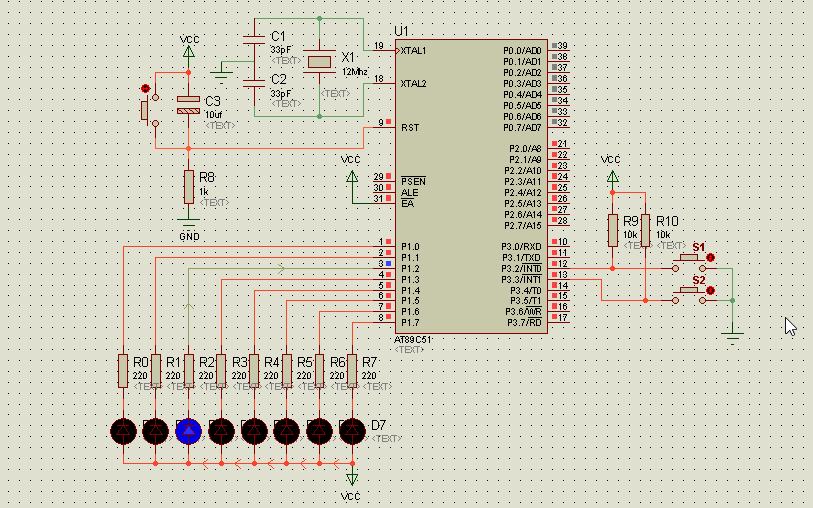The height and width of the screenshot is (508, 813).
Task: Click the XTAL2 pin label
Action: point(413,83)
